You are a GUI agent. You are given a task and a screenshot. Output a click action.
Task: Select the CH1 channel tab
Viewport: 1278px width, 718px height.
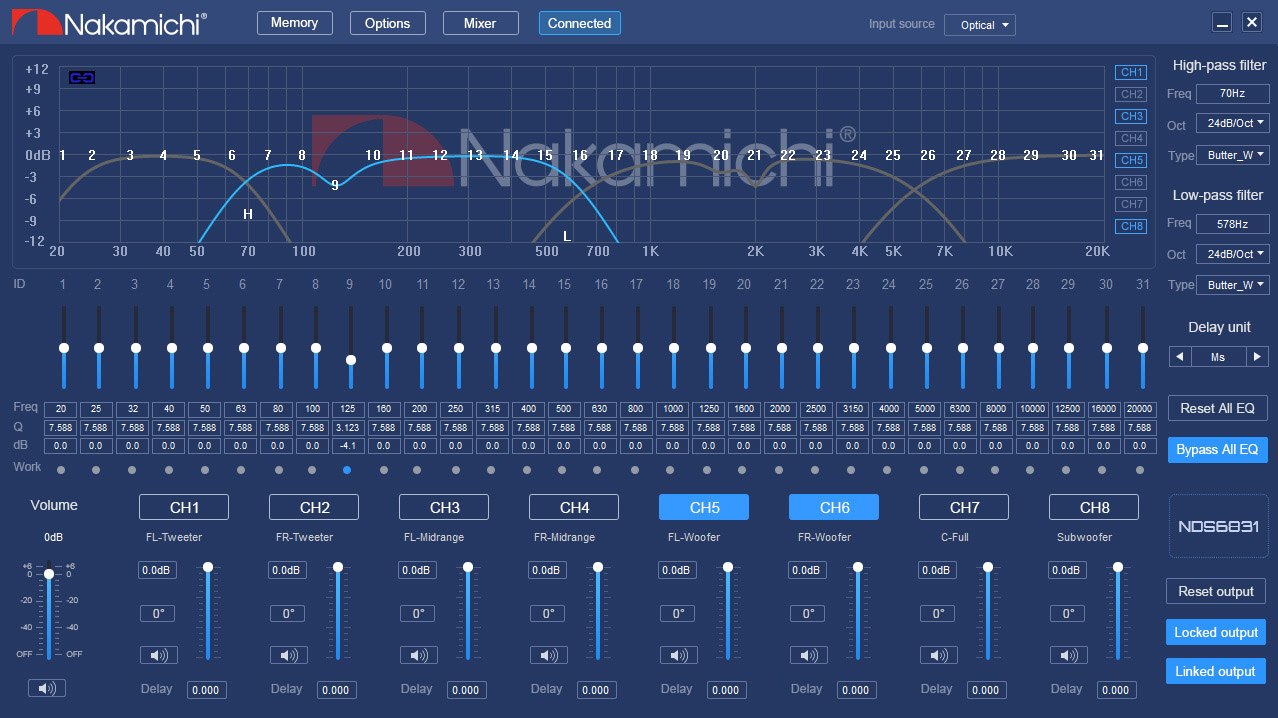pos(184,507)
